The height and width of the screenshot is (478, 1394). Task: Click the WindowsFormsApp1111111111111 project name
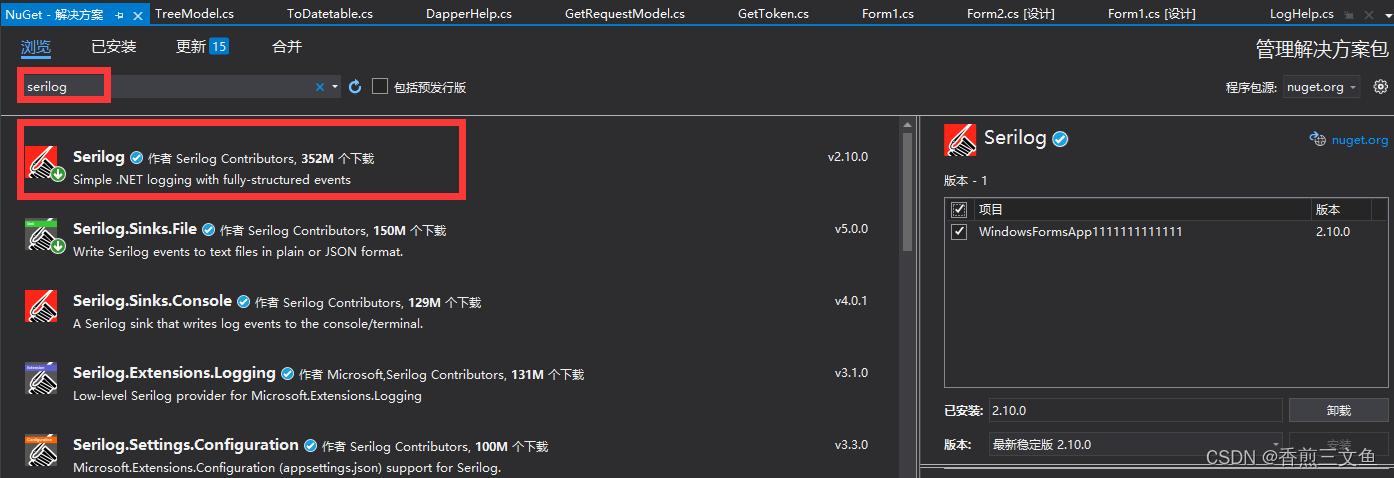point(1081,231)
